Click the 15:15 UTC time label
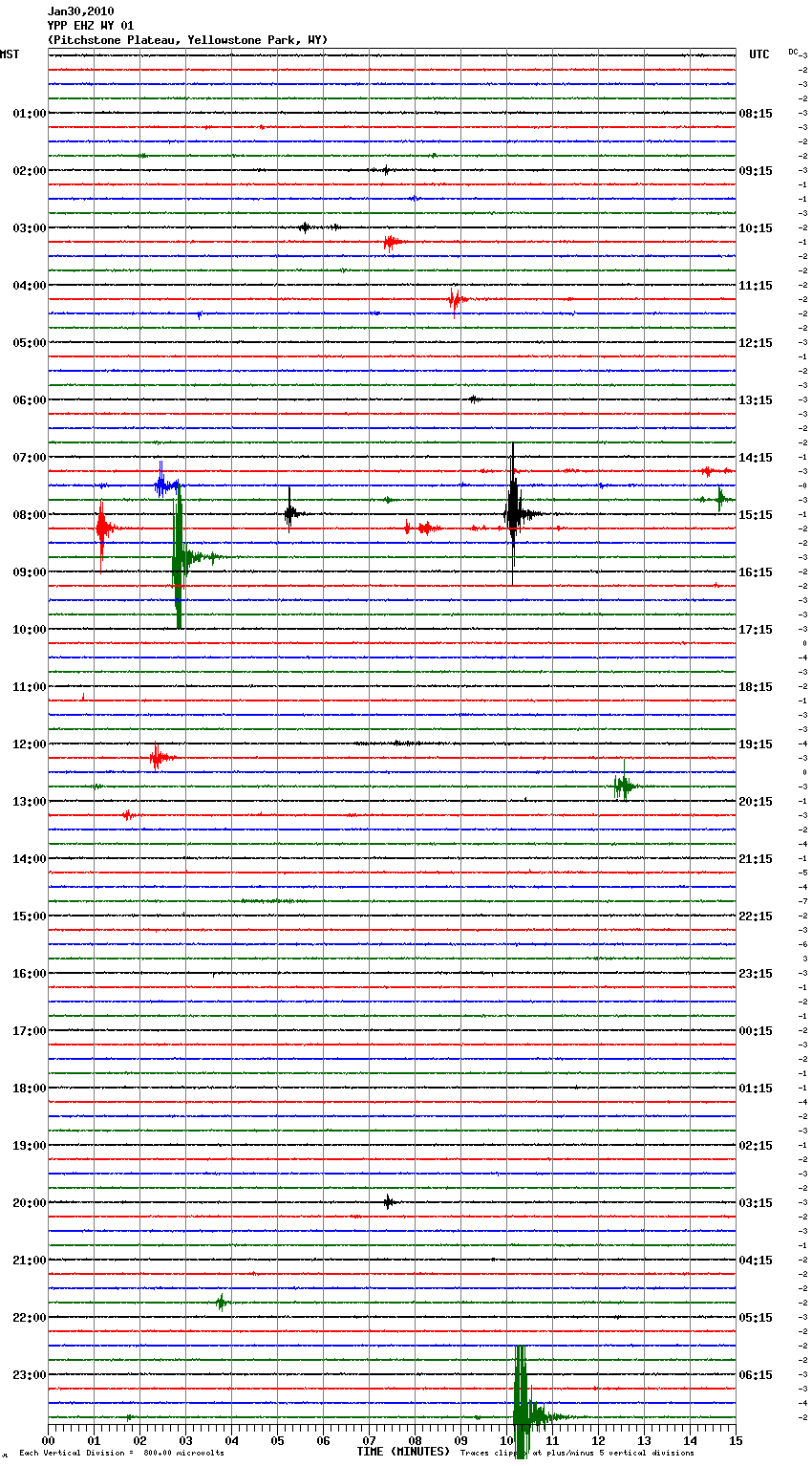Viewport: 812px width, 1466px height. tap(756, 515)
